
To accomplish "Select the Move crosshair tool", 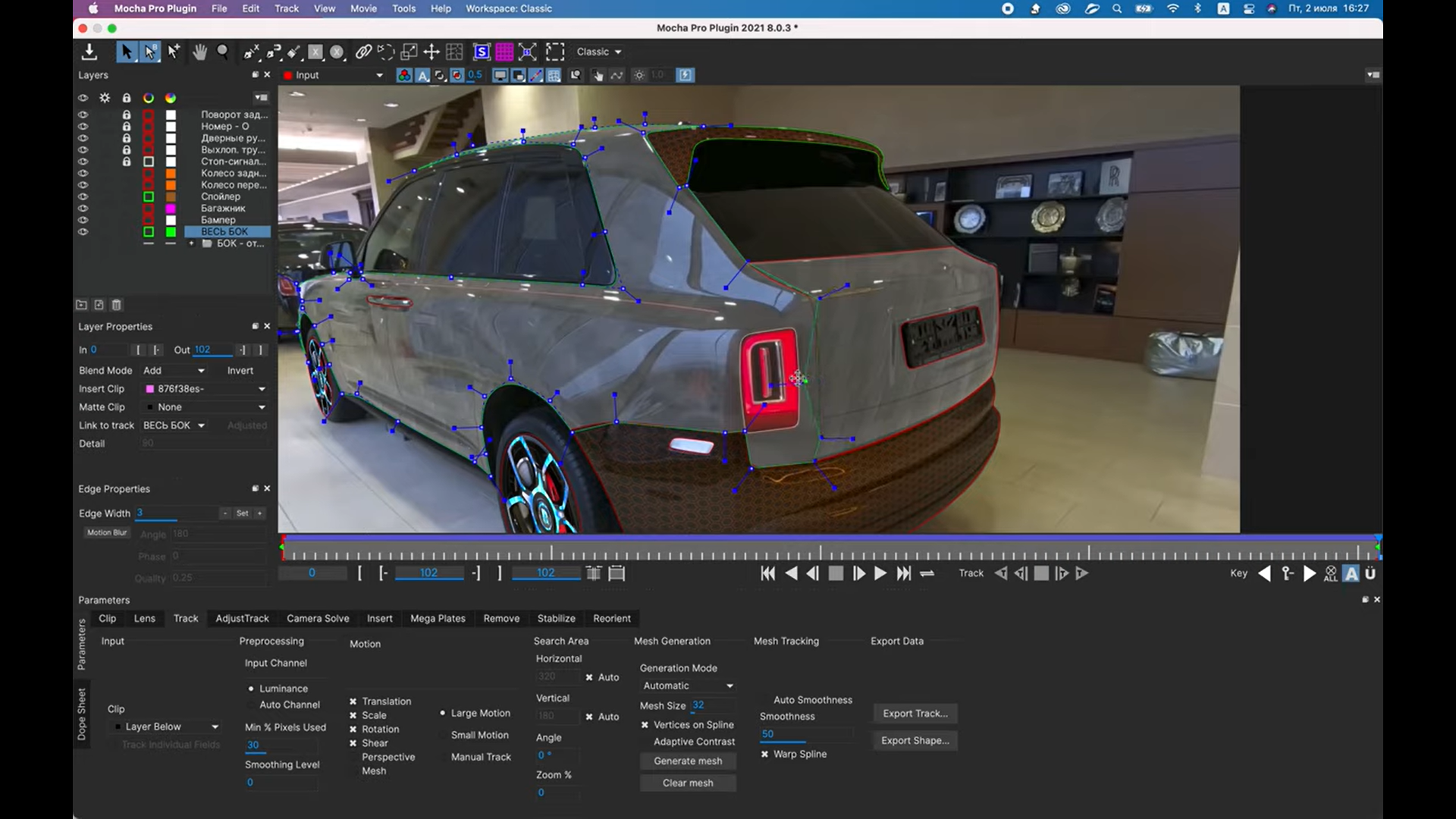I will (x=431, y=52).
